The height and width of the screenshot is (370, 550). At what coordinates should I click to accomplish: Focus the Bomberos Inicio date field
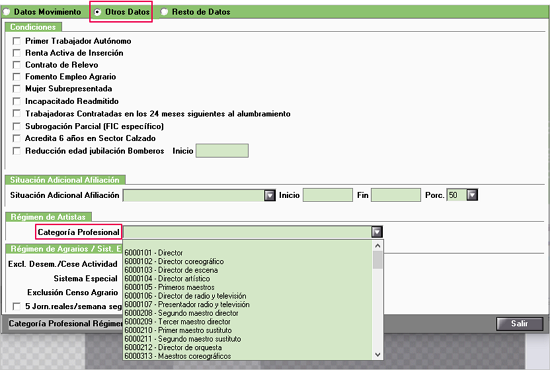point(222,151)
